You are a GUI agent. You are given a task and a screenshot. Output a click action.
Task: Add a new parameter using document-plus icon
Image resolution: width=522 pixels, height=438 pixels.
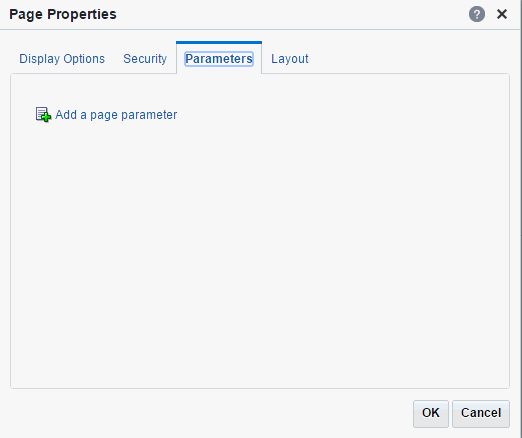43,115
